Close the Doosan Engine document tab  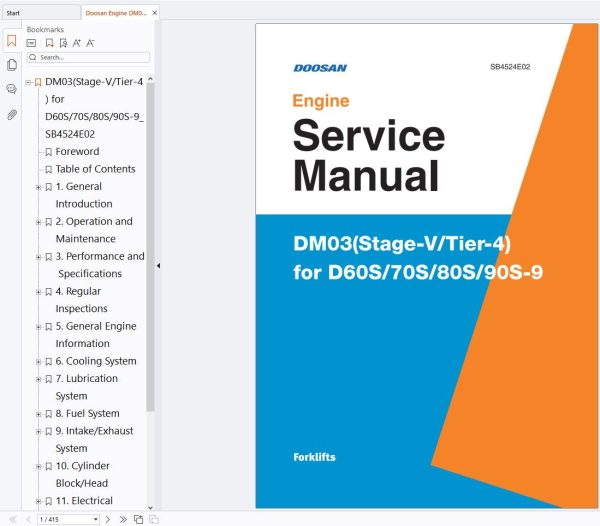click(155, 13)
